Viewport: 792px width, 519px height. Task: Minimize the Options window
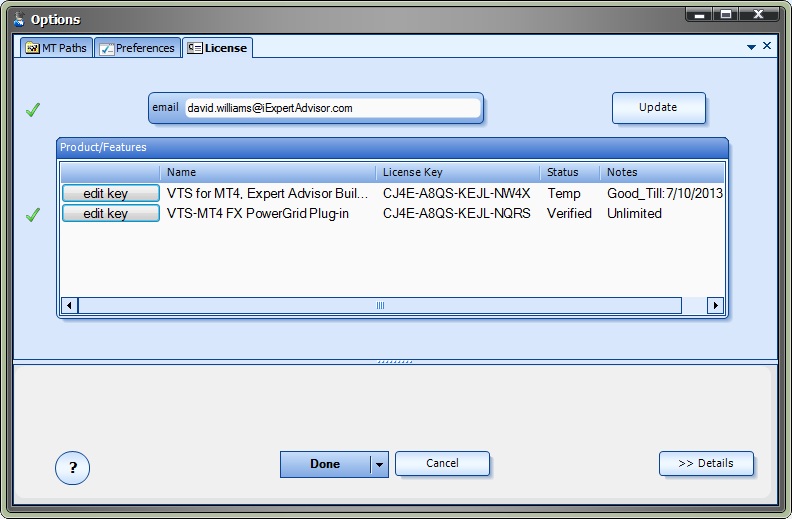tap(700, 15)
